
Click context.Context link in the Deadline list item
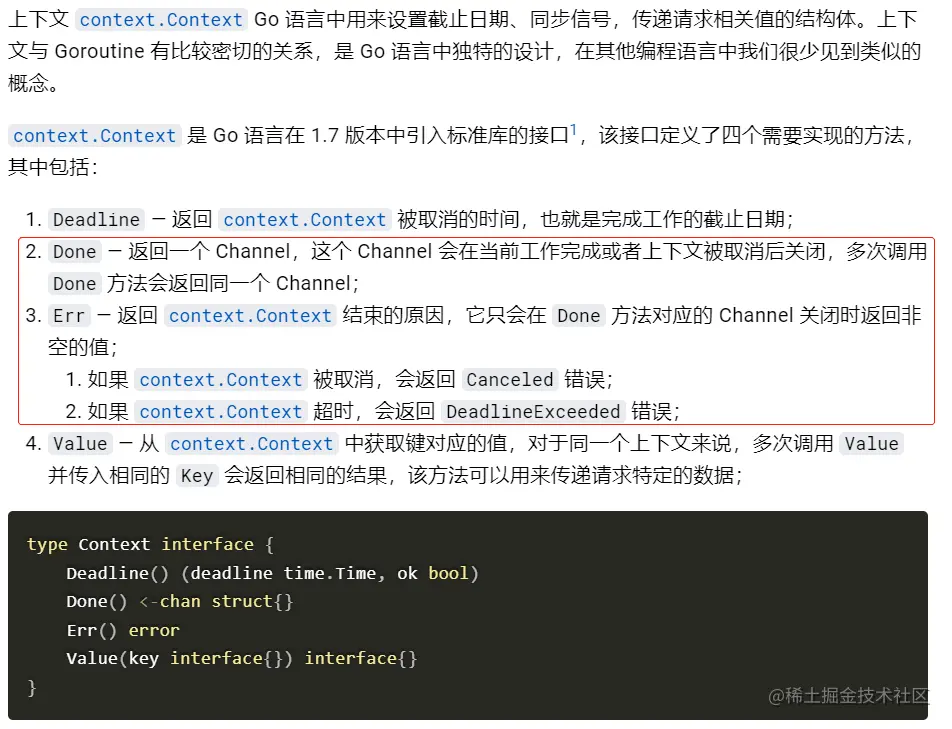click(x=305, y=220)
